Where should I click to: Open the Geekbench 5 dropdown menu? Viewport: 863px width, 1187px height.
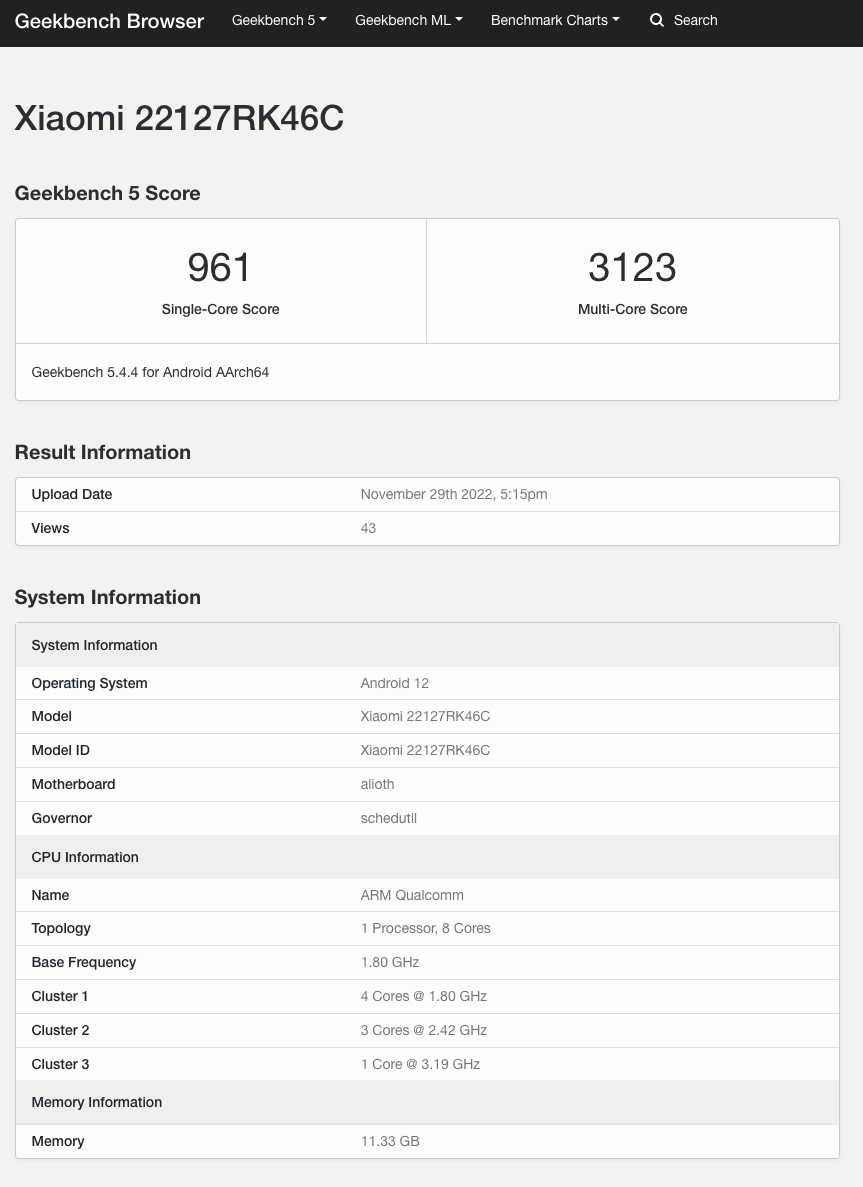[279, 20]
